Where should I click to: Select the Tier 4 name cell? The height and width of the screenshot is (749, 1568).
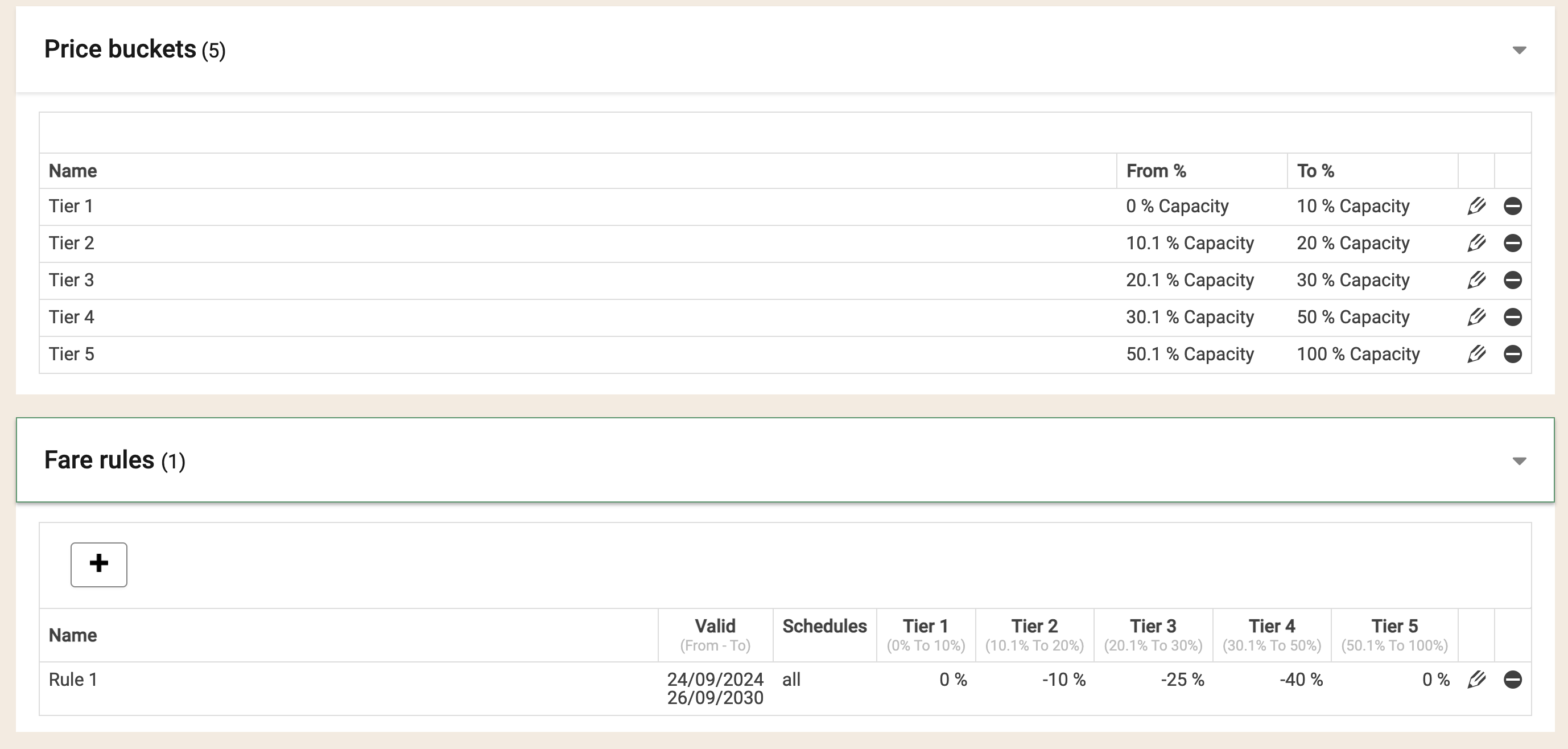click(577, 317)
